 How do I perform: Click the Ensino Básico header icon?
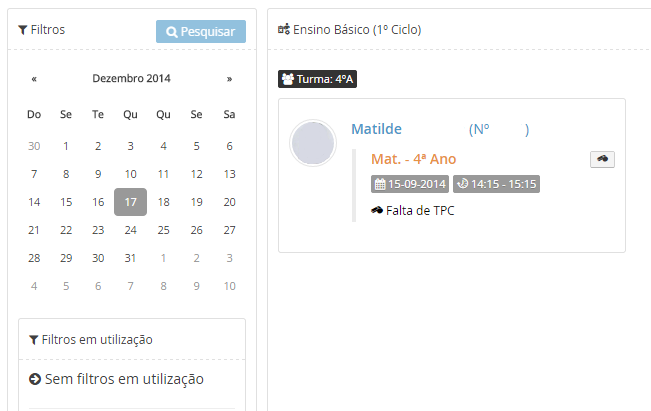[284, 30]
